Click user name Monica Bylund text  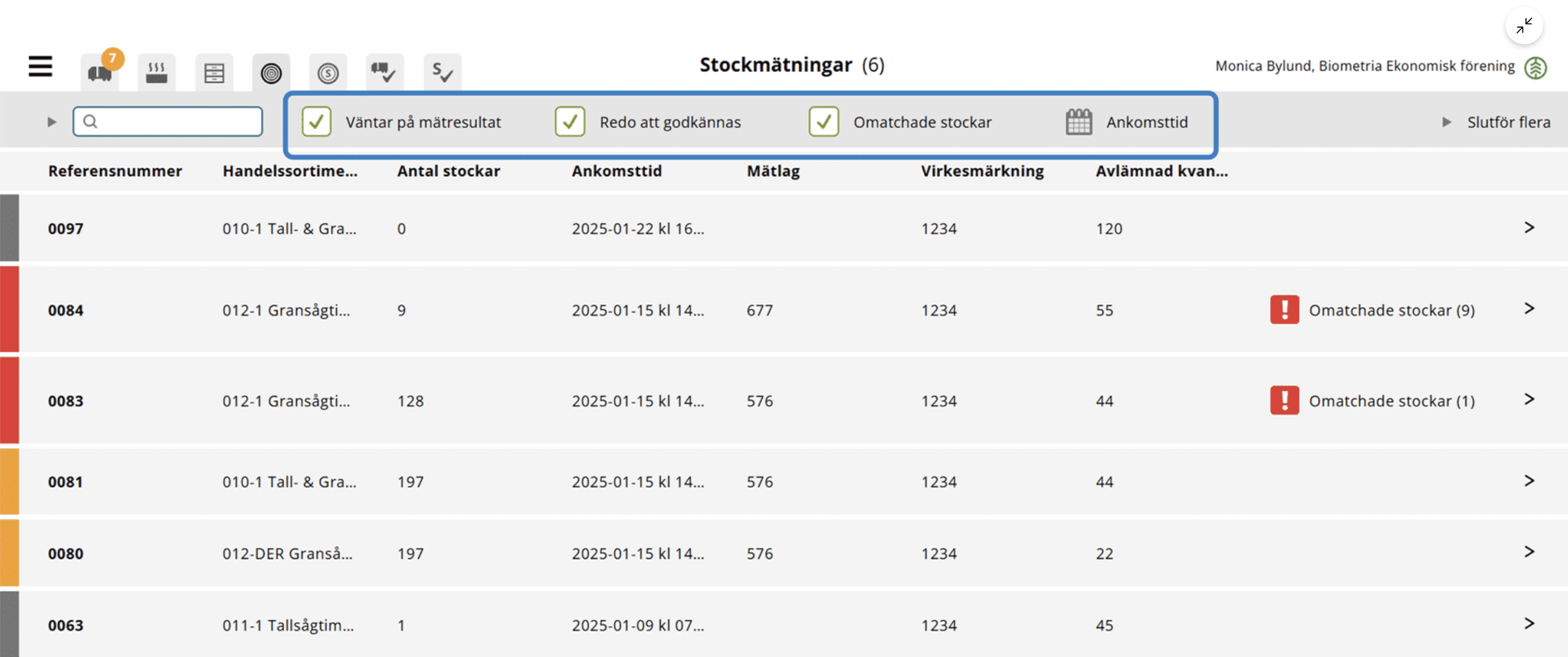point(1365,66)
